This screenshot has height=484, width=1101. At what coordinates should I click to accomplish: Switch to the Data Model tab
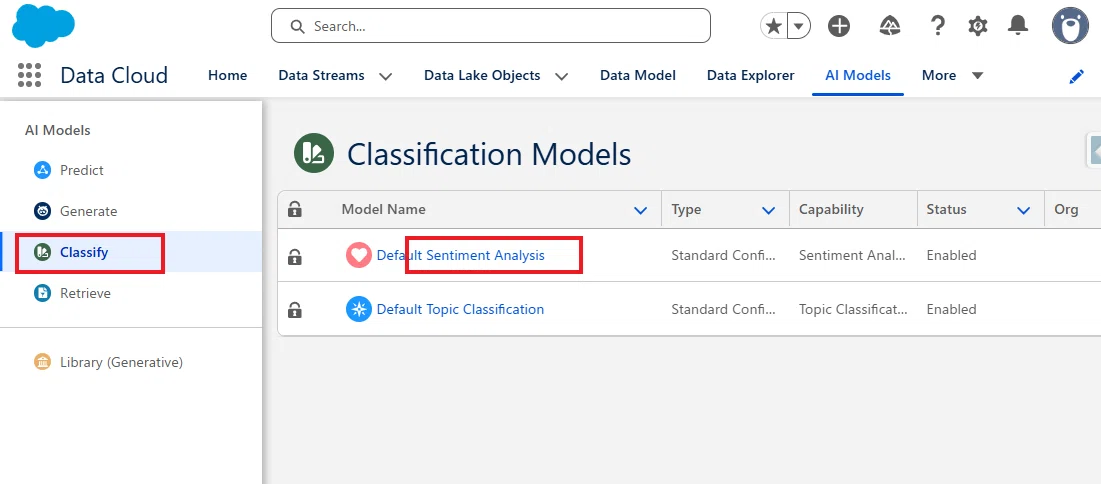(638, 75)
